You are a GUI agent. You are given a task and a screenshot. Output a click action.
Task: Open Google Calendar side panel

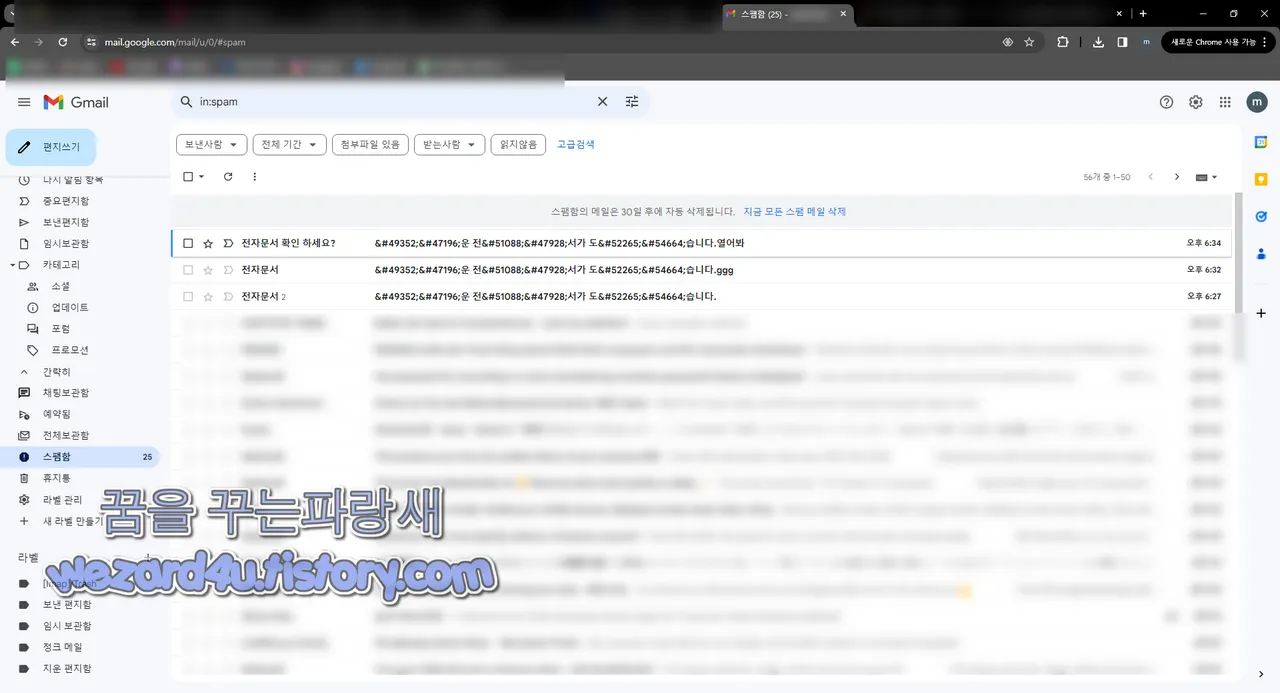(x=1261, y=142)
